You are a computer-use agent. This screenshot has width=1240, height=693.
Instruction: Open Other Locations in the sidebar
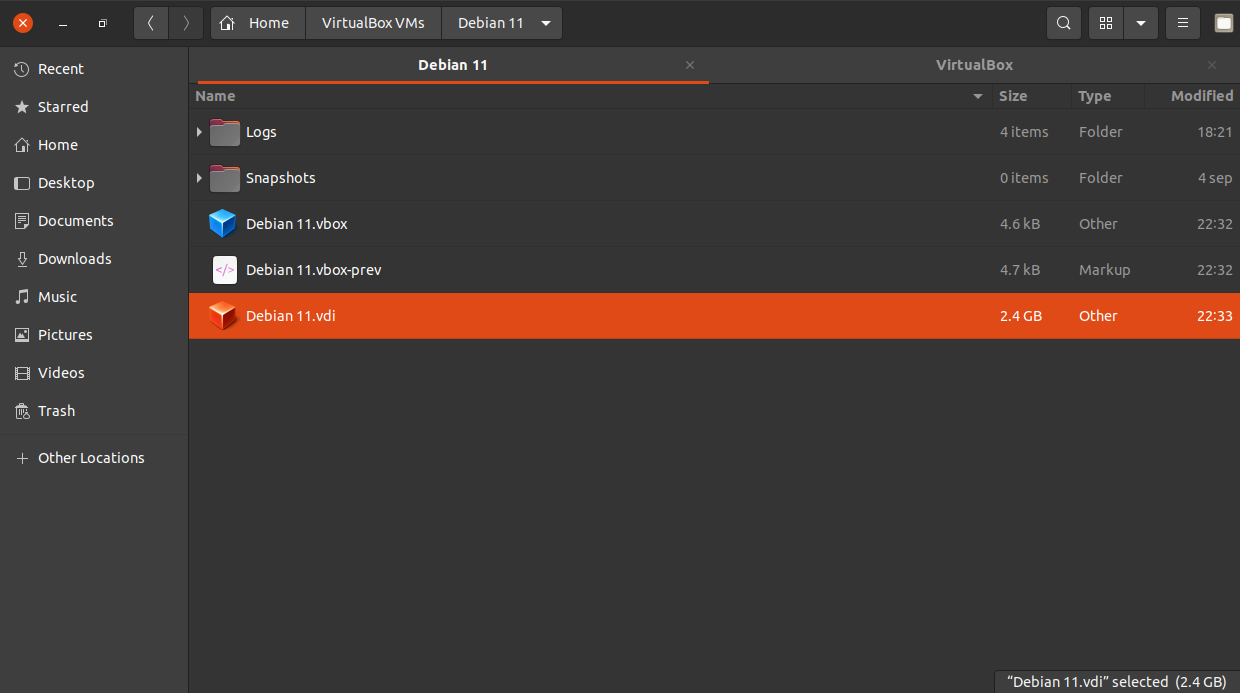pyautogui.click(x=91, y=458)
